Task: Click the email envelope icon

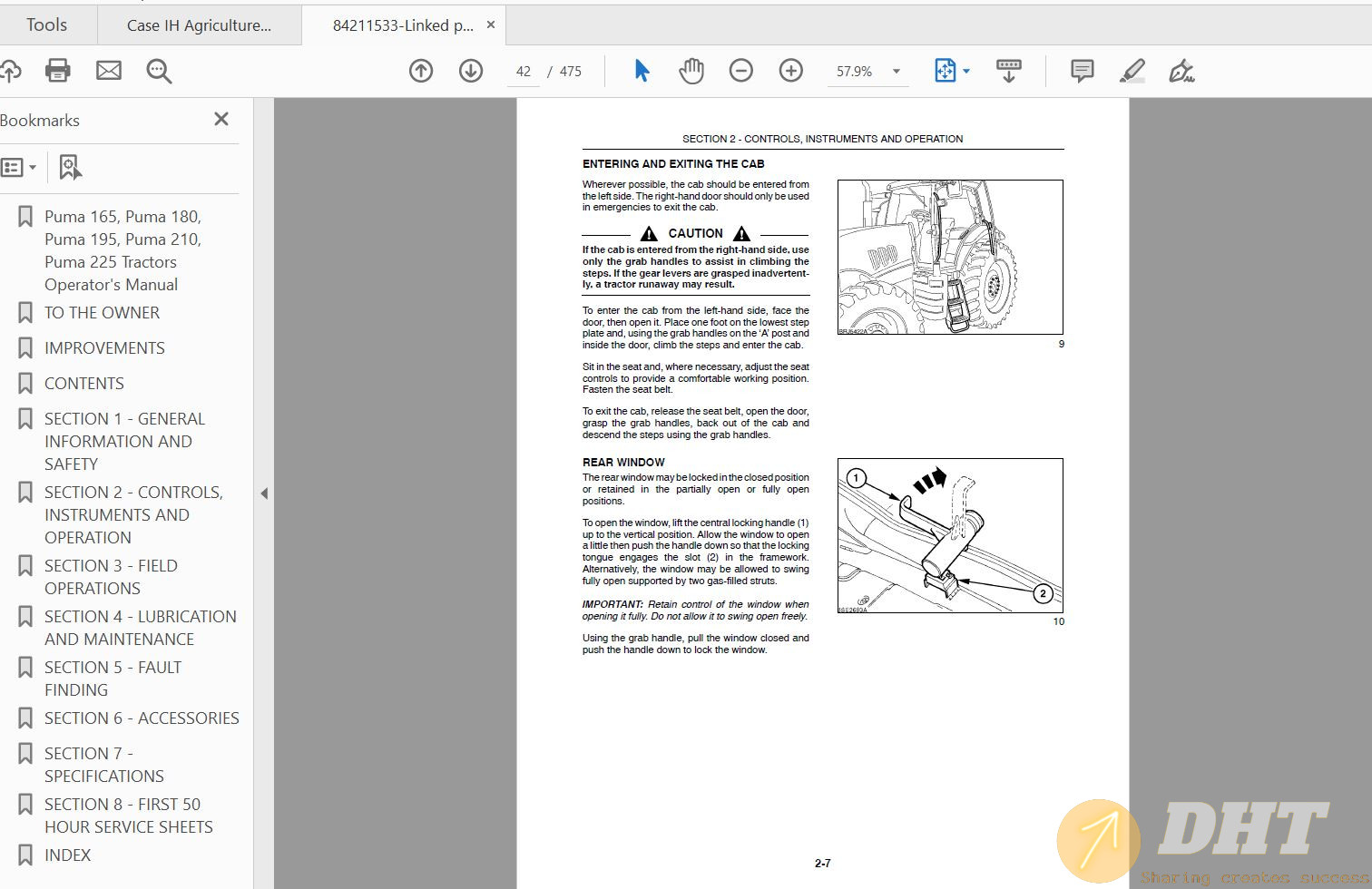Action: (109, 71)
